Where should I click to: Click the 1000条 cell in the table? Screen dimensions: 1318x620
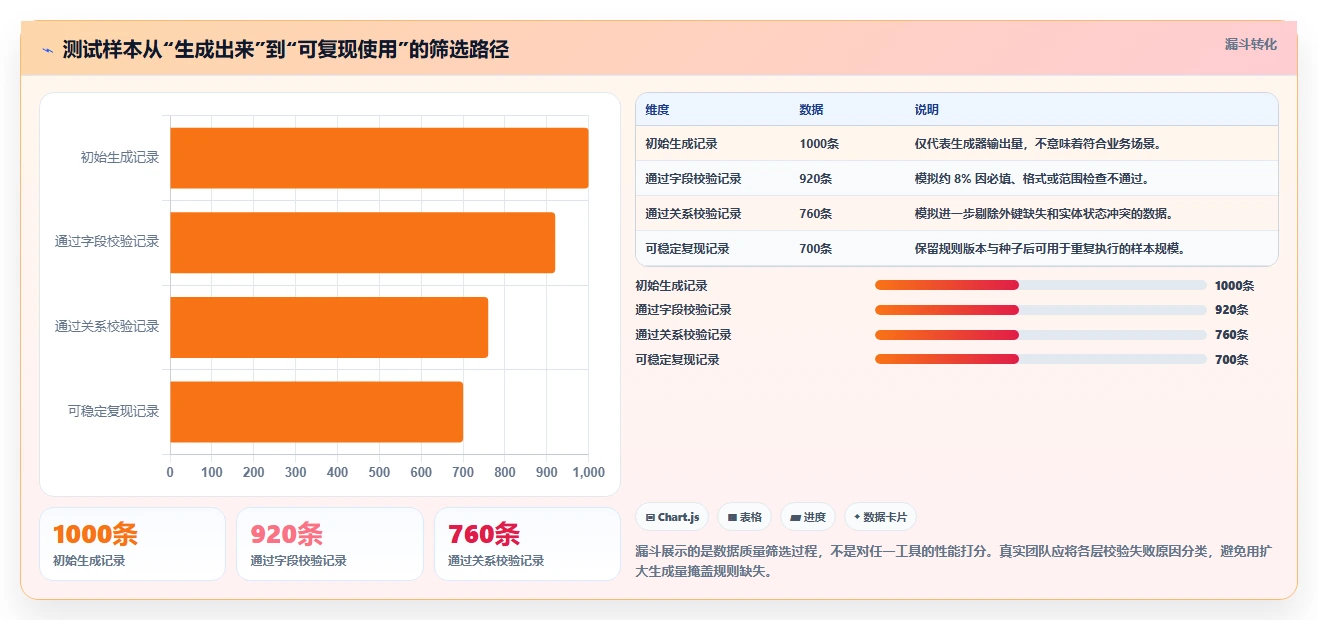(819, 144)
